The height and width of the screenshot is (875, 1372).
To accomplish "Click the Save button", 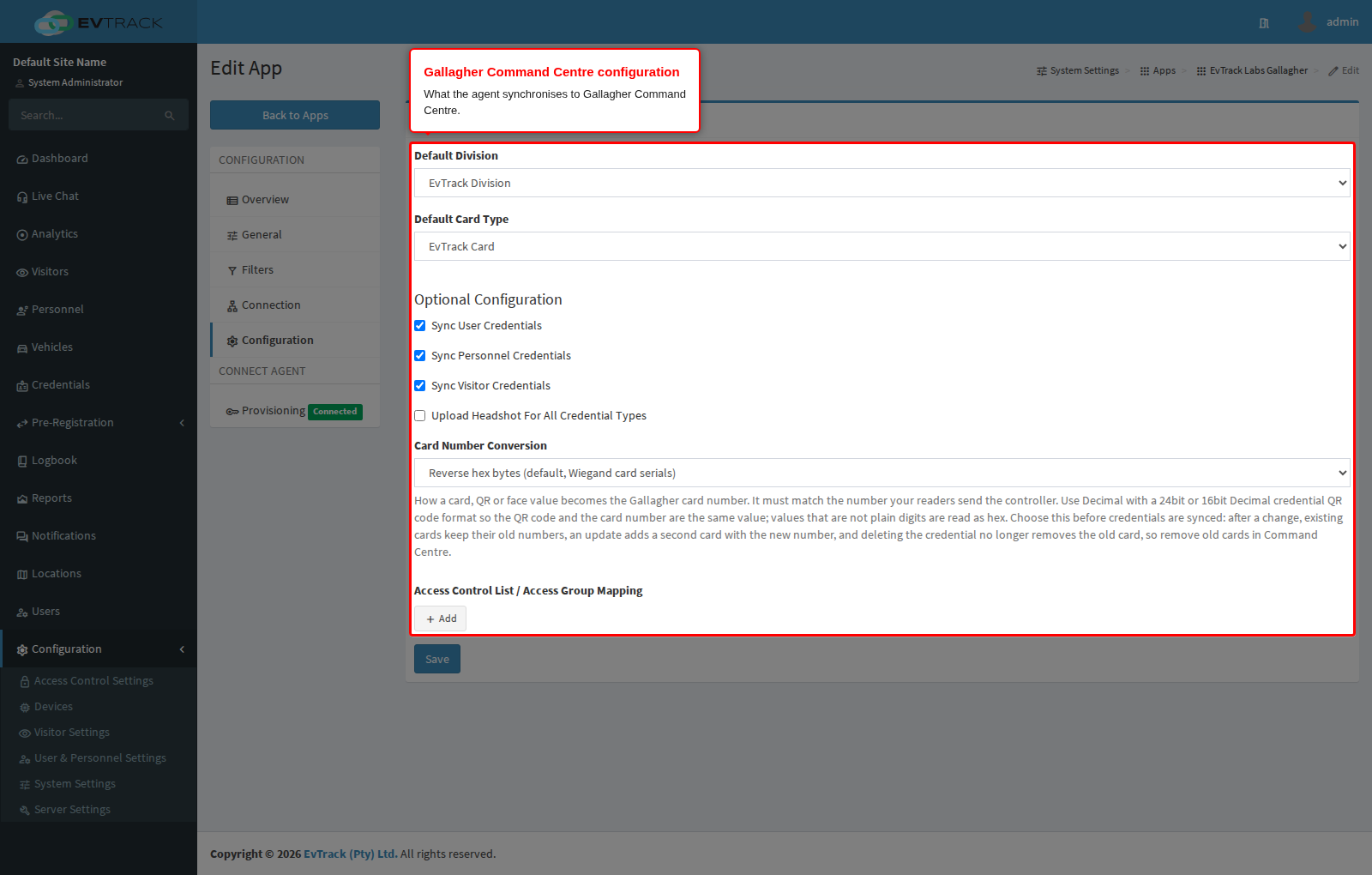I will [437, 659].
